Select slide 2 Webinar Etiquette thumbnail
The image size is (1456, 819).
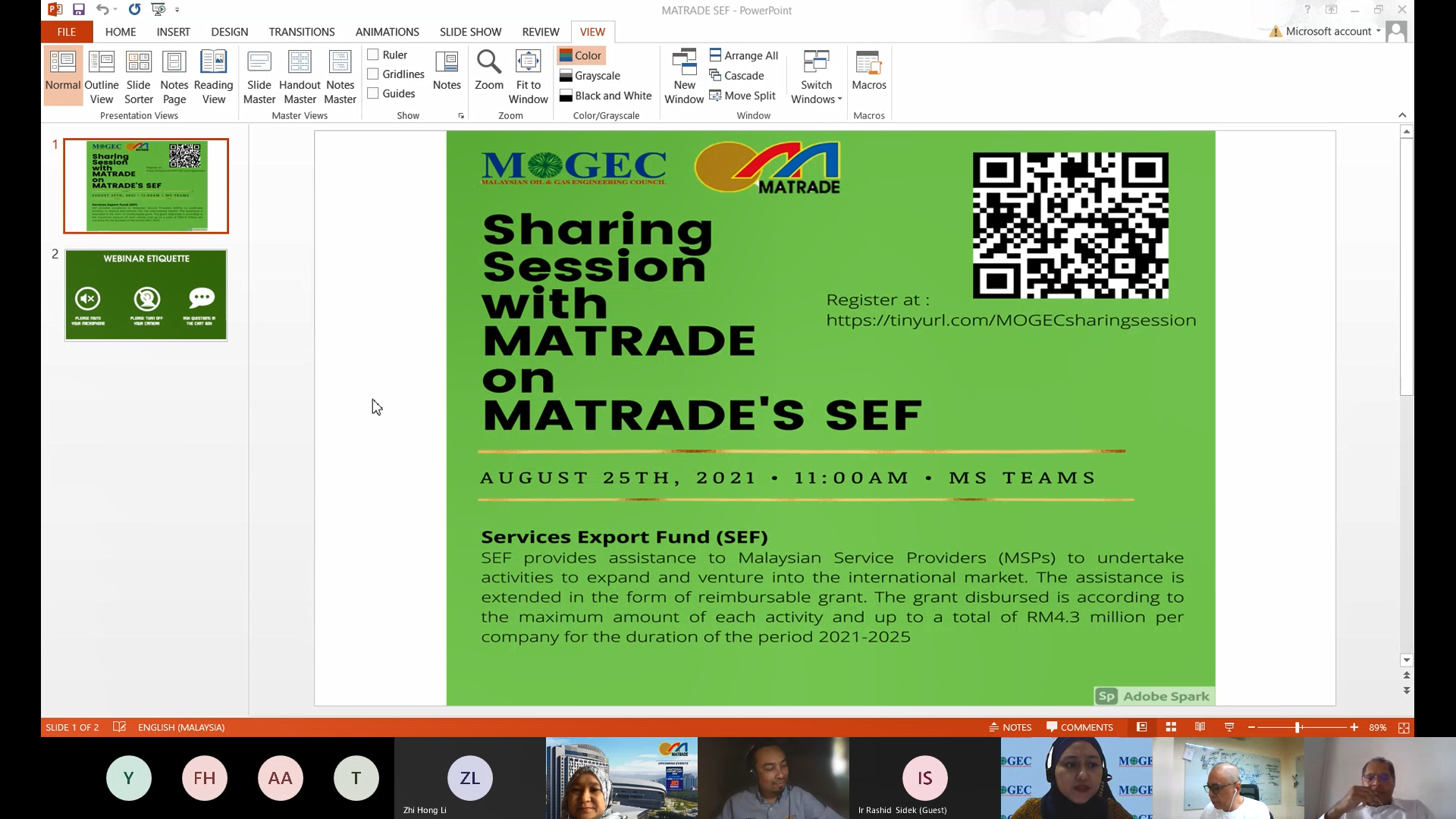click(146, 295)
